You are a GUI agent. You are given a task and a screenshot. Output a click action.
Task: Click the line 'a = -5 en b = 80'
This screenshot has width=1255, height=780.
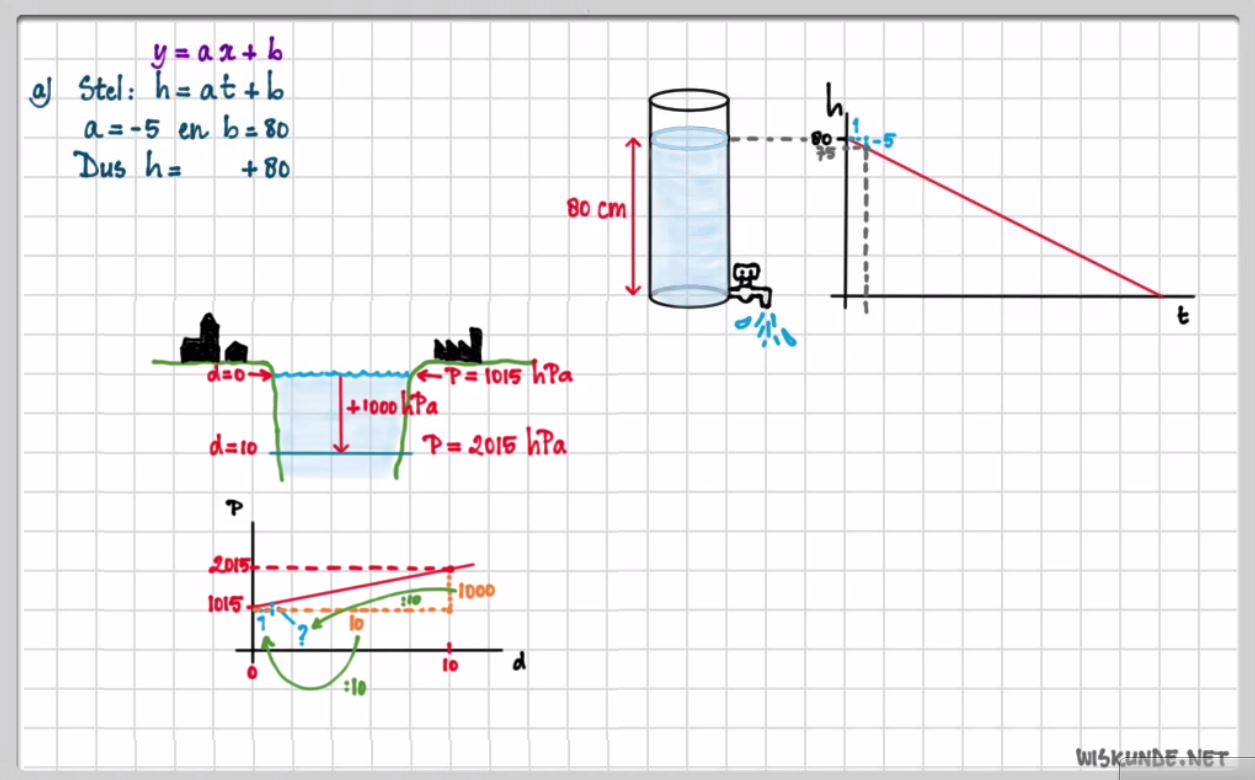[187, 129]
